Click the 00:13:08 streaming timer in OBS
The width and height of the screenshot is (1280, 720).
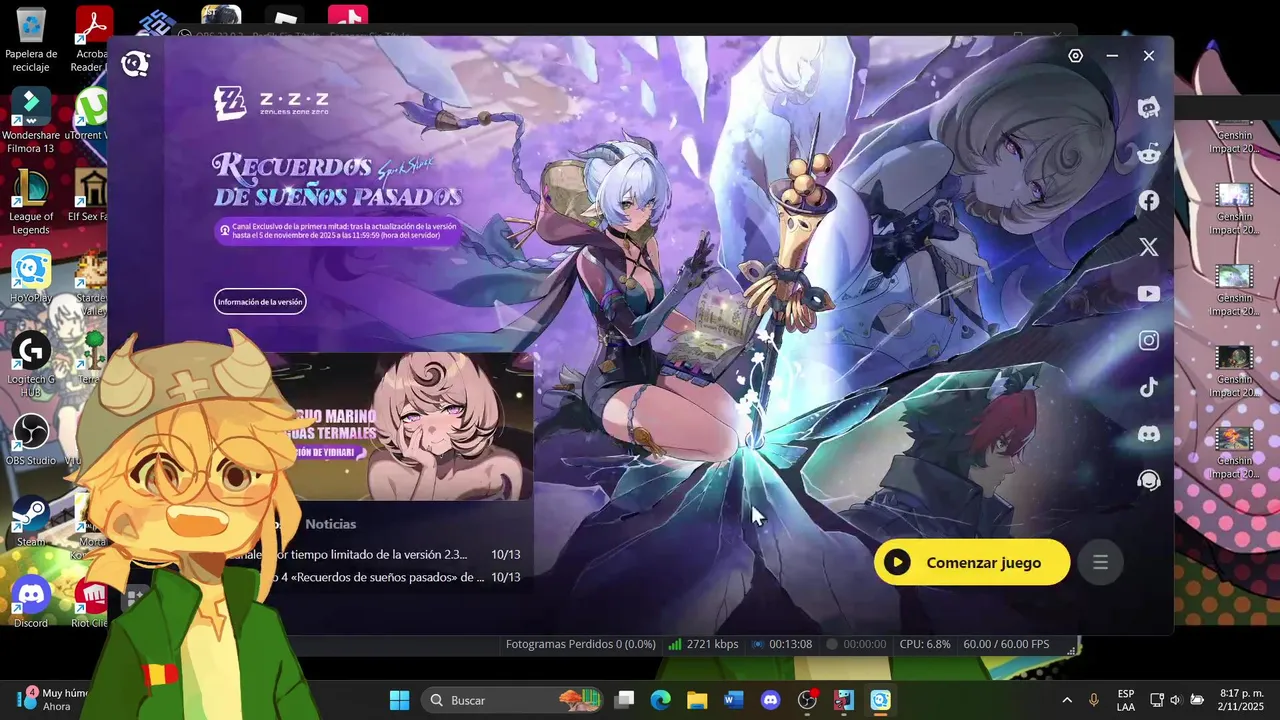(x=782, y=644)
